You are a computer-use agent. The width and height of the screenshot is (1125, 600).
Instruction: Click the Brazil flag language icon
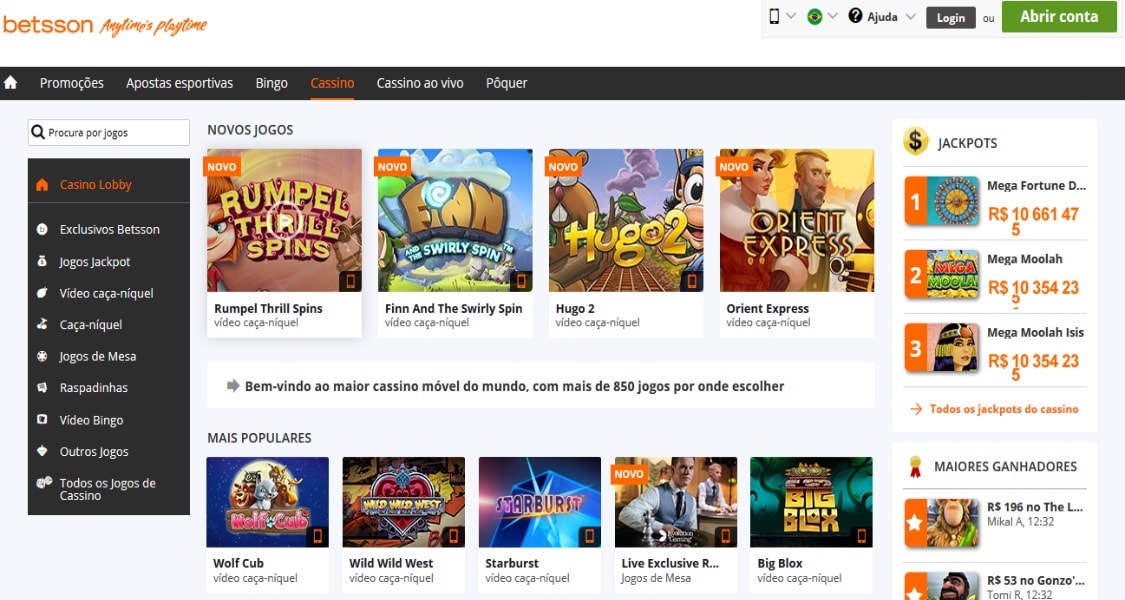point(814,16)
